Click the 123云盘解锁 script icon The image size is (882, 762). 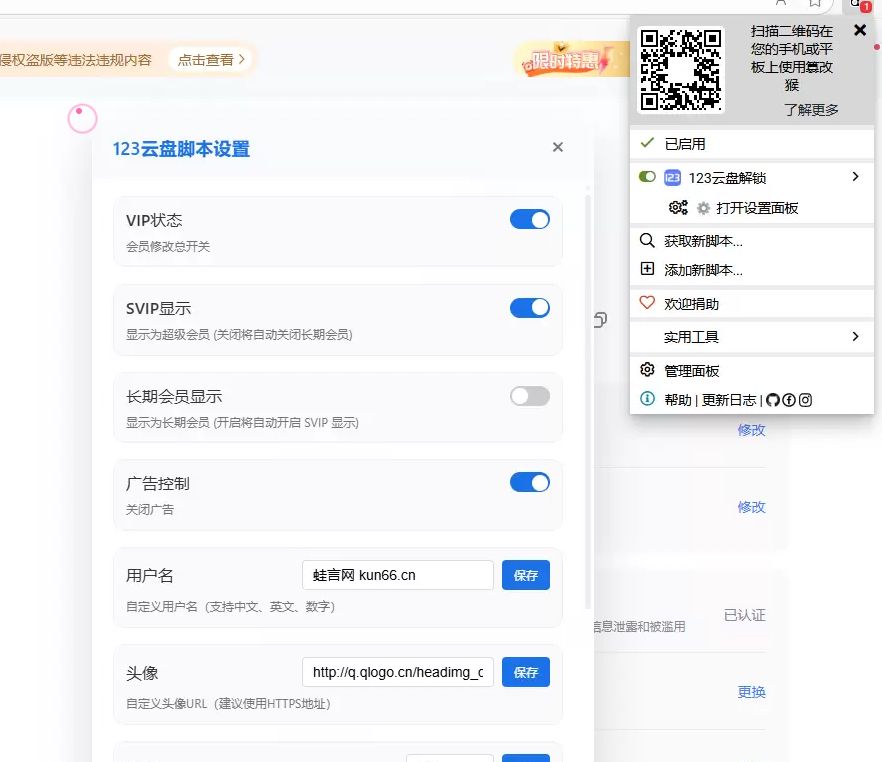pyautogui.click(x=672, y=176)
